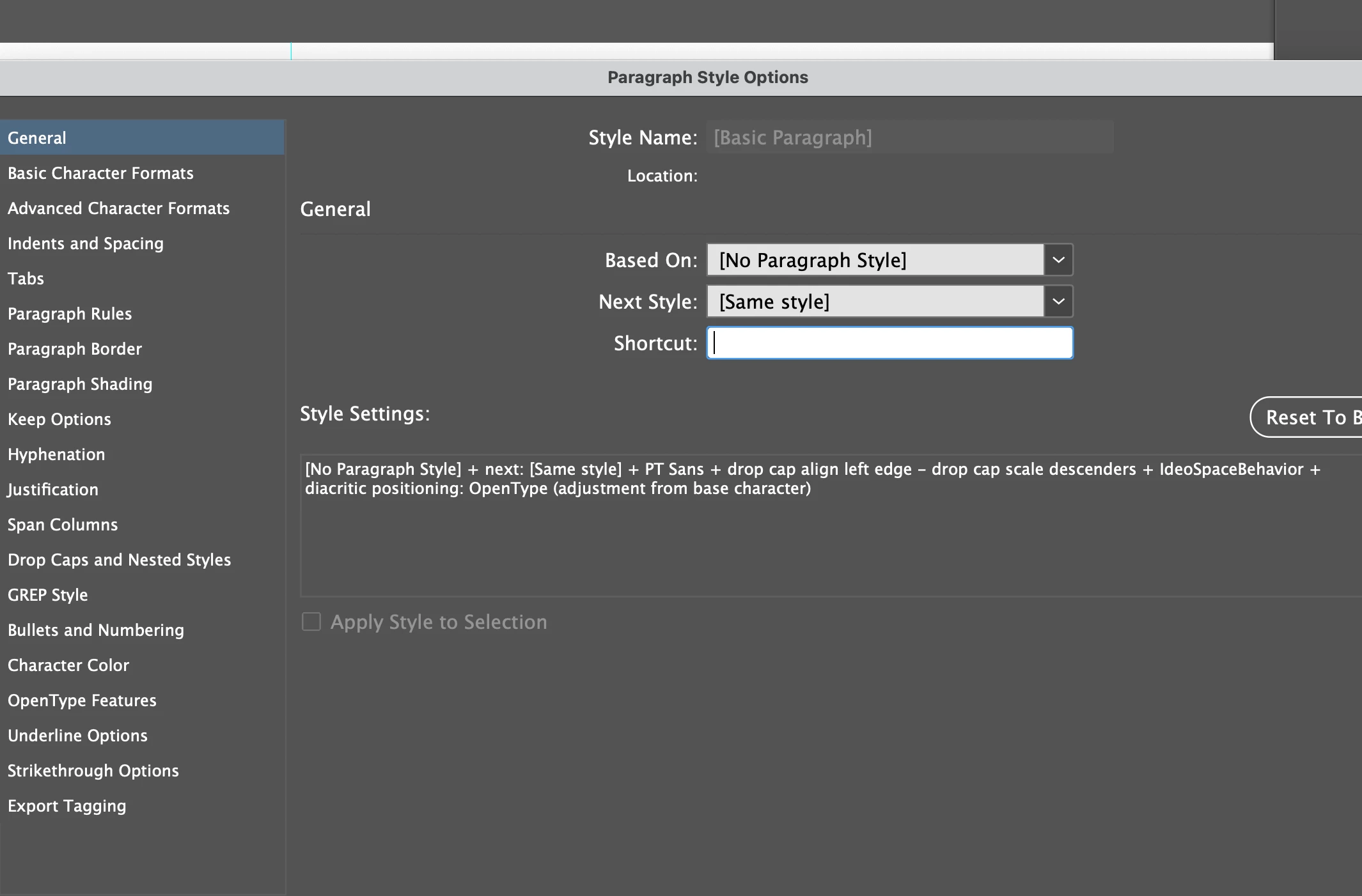The image size is (1362, 896).
Task: Toggle Apply Style to Selection checkbox
Action: tap(311, 622)
